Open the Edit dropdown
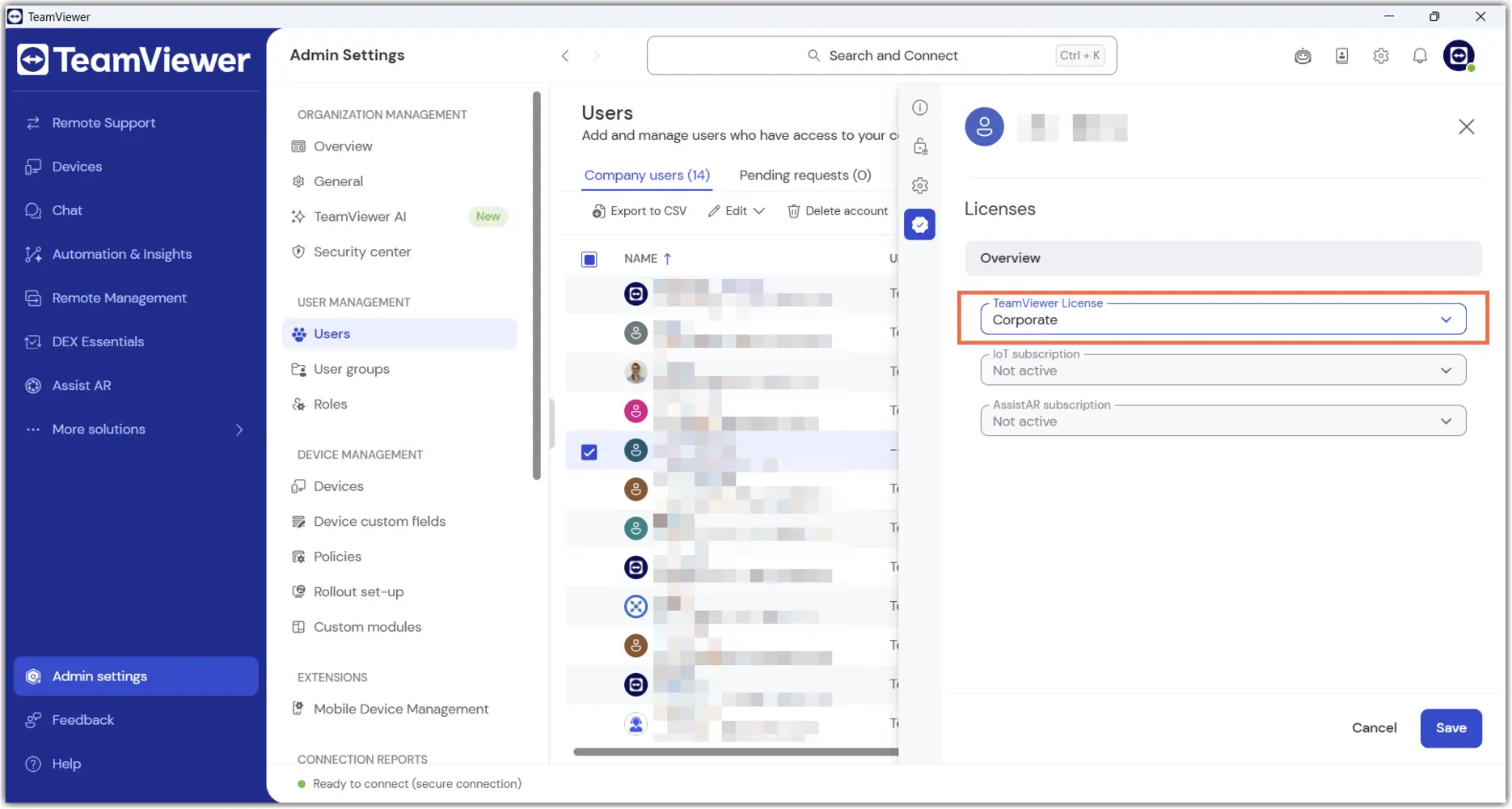Viewport: 1512px width, 809px height. tap(737, 211)
